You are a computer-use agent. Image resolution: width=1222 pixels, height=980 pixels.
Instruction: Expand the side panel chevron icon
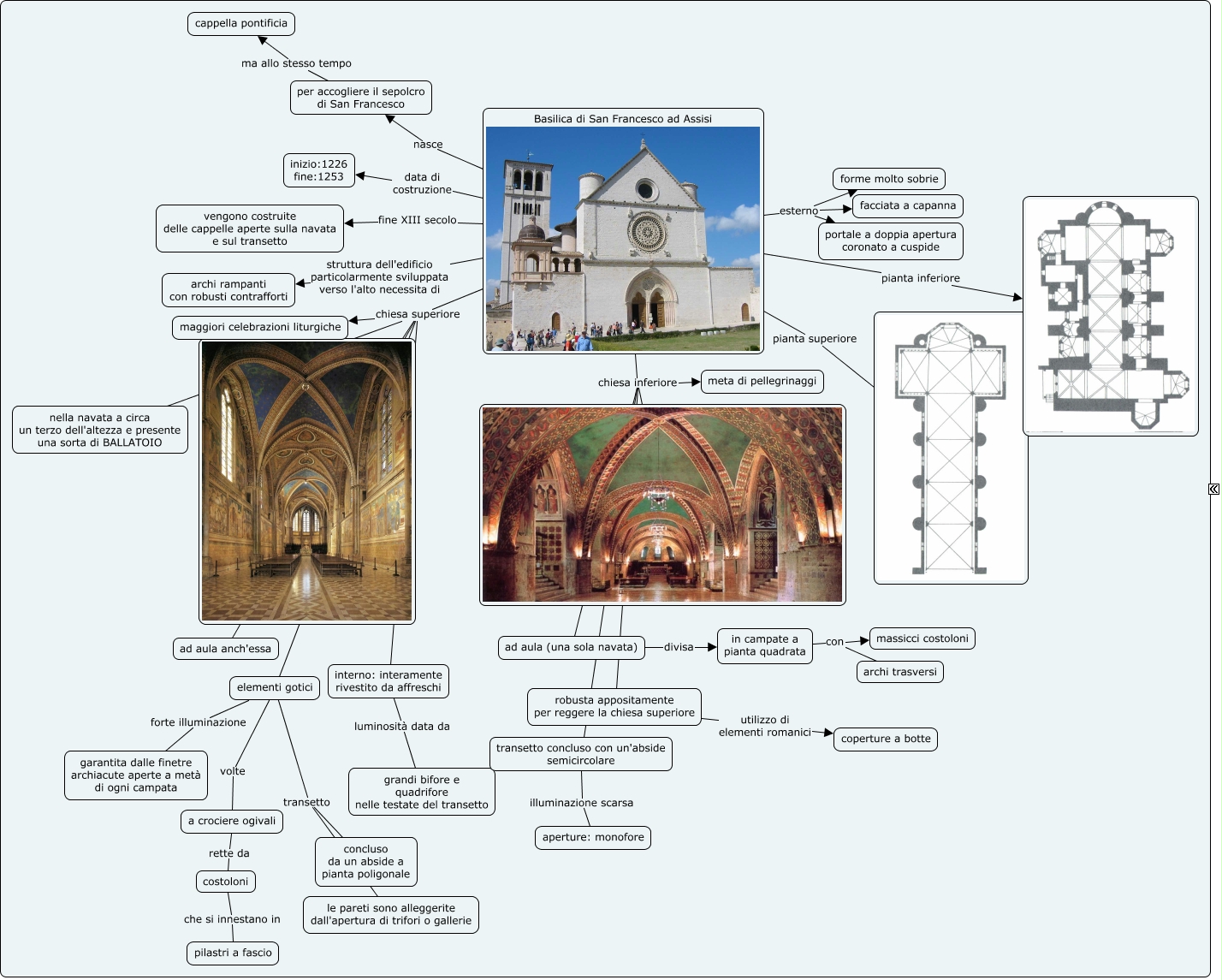[x=1213, y=490]
